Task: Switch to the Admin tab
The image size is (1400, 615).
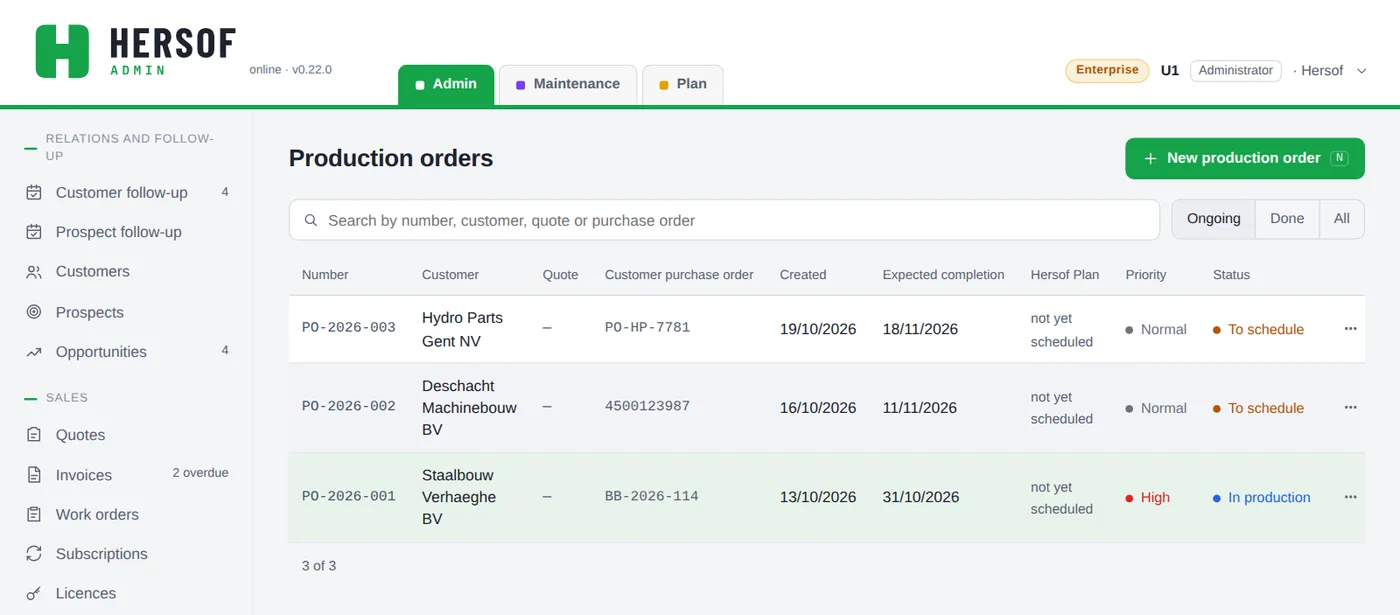Action: pos(446,84)
